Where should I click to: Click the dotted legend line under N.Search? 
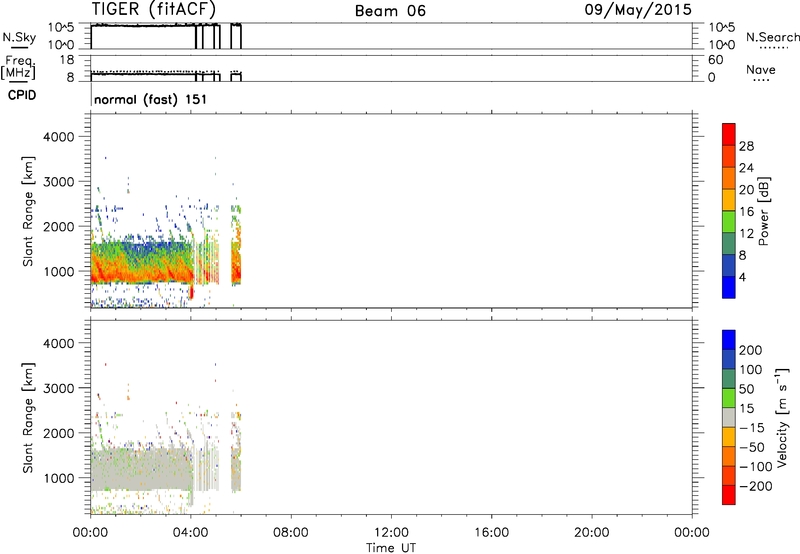click(x=773, y=48)
